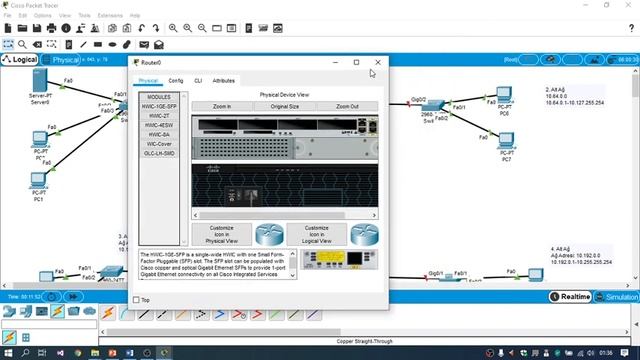This screenshot has height=360, width=640.
Task: Click the Undo arrow icon
Action: [141, 28]
